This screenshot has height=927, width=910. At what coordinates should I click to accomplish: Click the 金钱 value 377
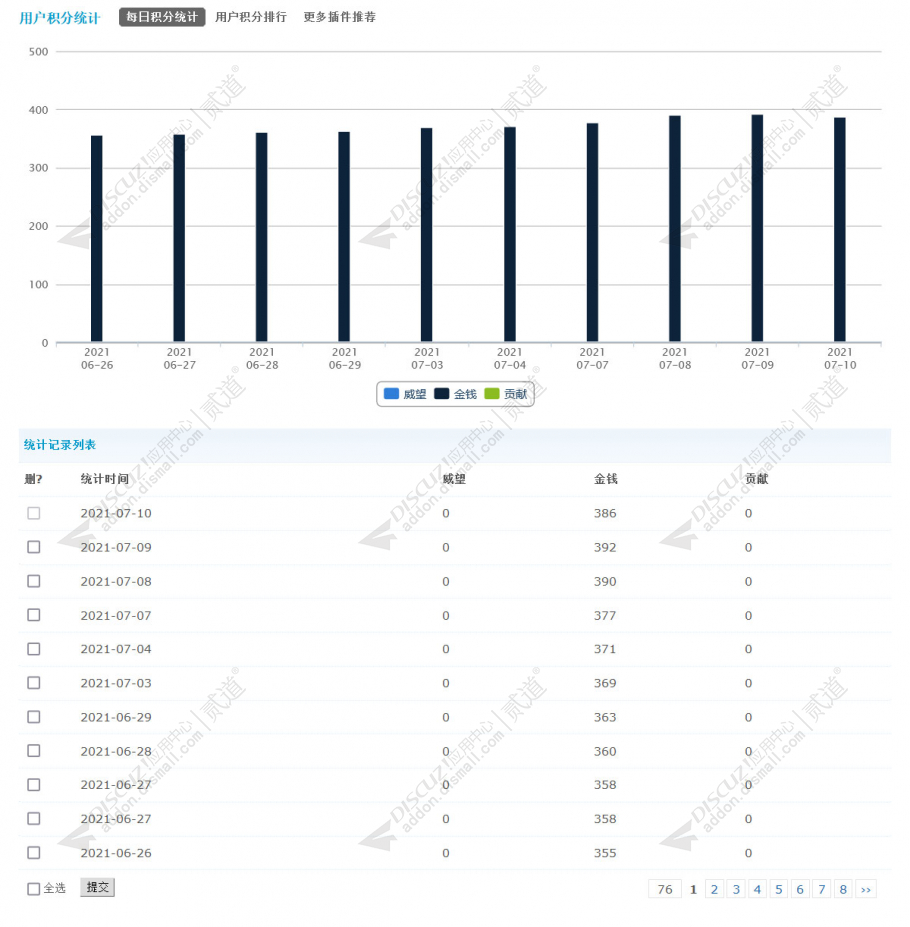pos(605,615)
